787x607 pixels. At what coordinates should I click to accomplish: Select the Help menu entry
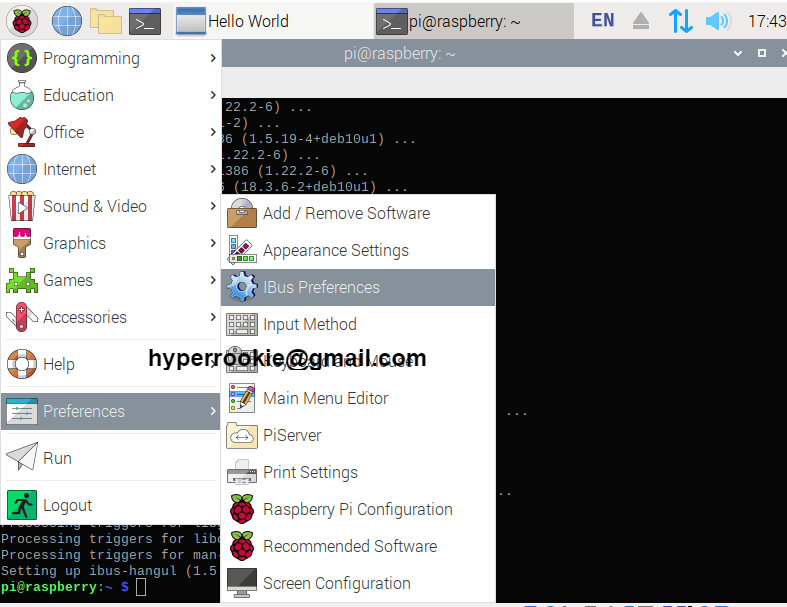111,364
